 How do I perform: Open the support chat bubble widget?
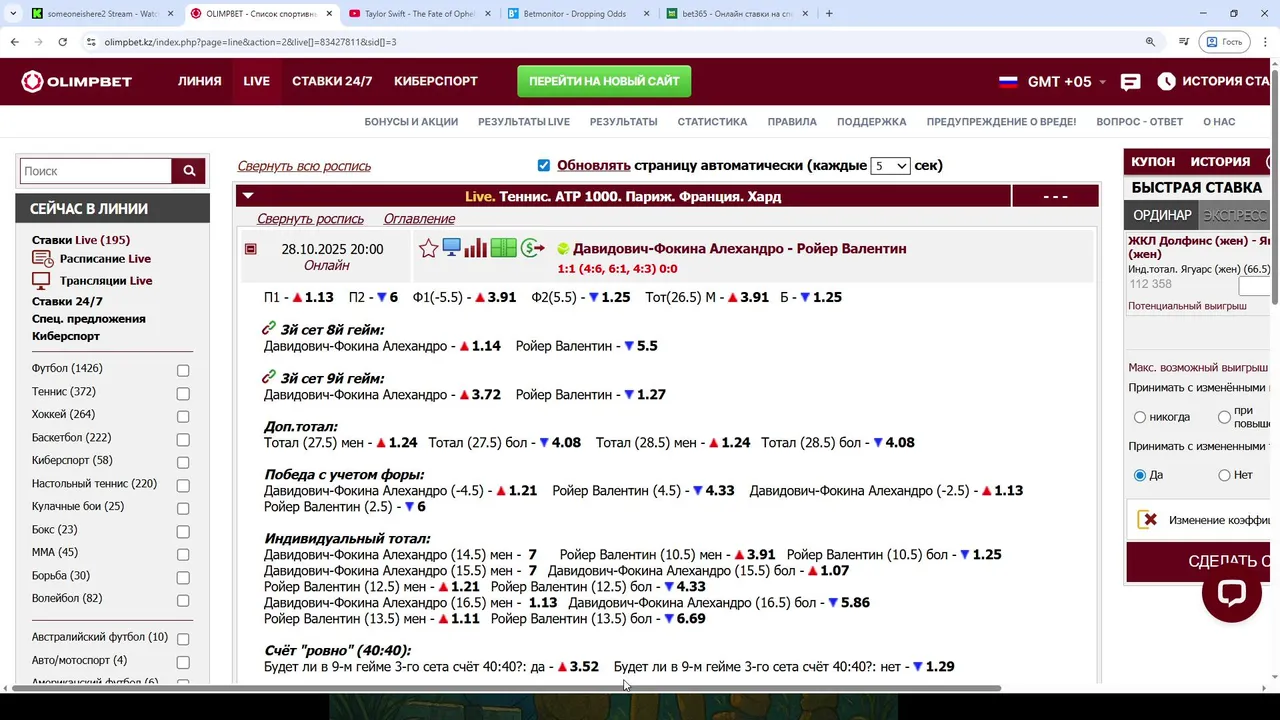point(1231,592)
